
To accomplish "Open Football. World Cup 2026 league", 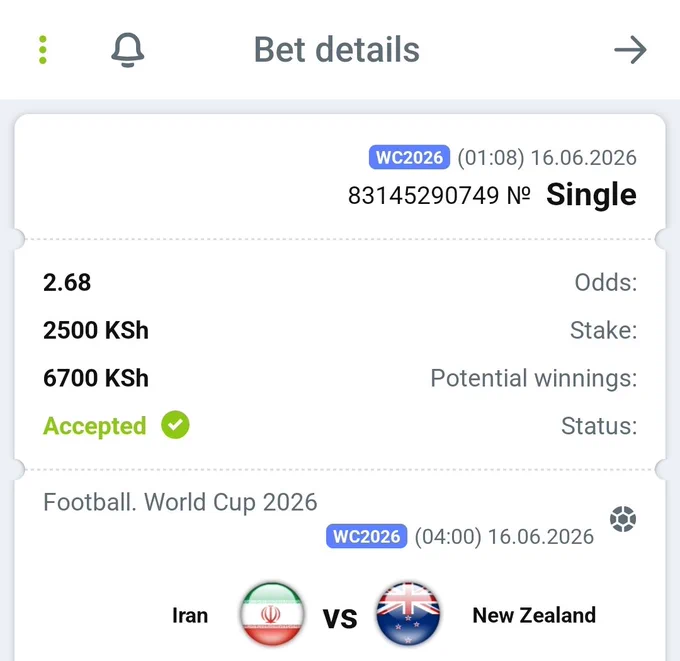I will click(x=180, y=502).
